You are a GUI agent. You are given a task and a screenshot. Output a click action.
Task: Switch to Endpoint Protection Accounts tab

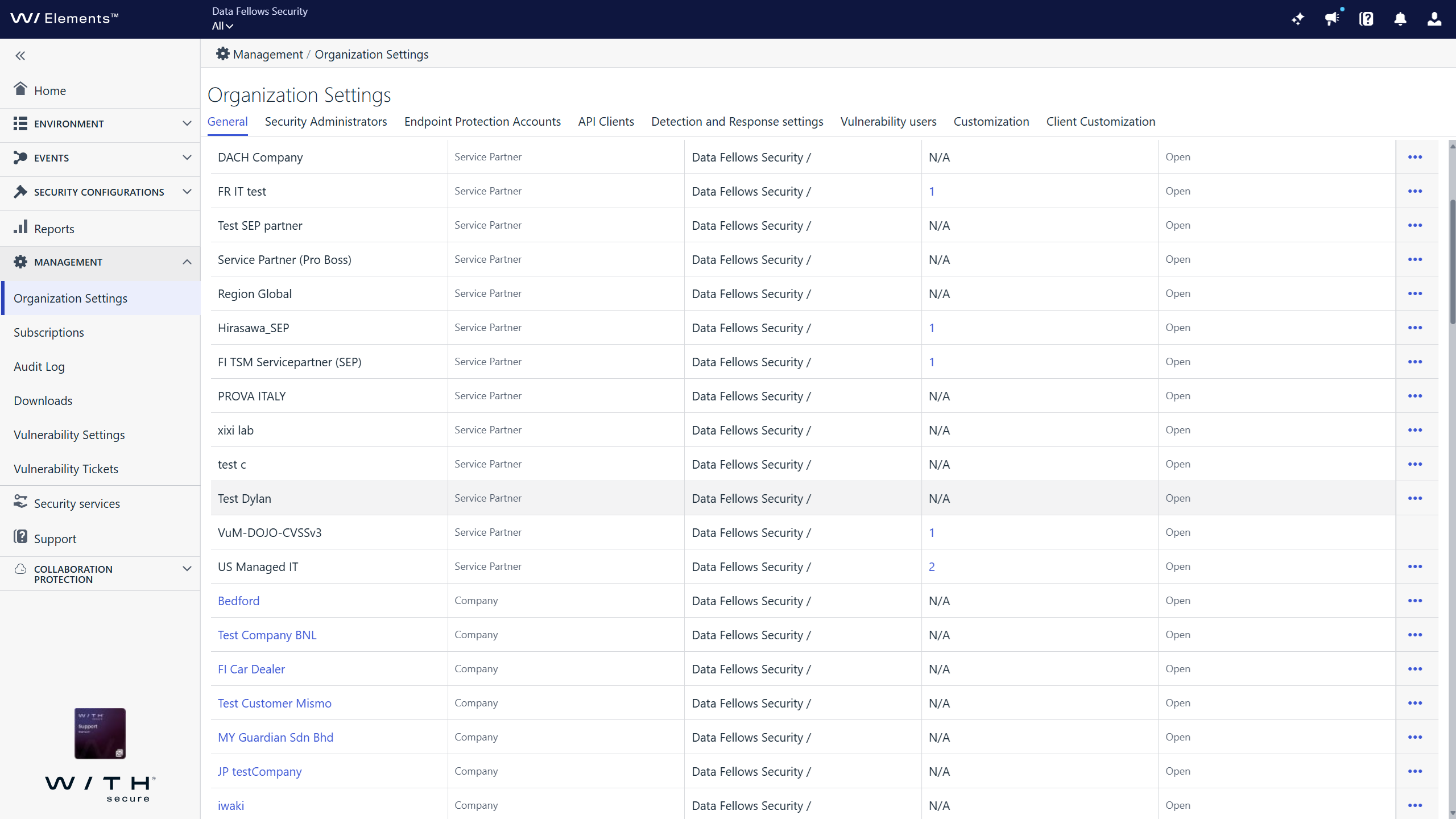(x=482, y=122)
